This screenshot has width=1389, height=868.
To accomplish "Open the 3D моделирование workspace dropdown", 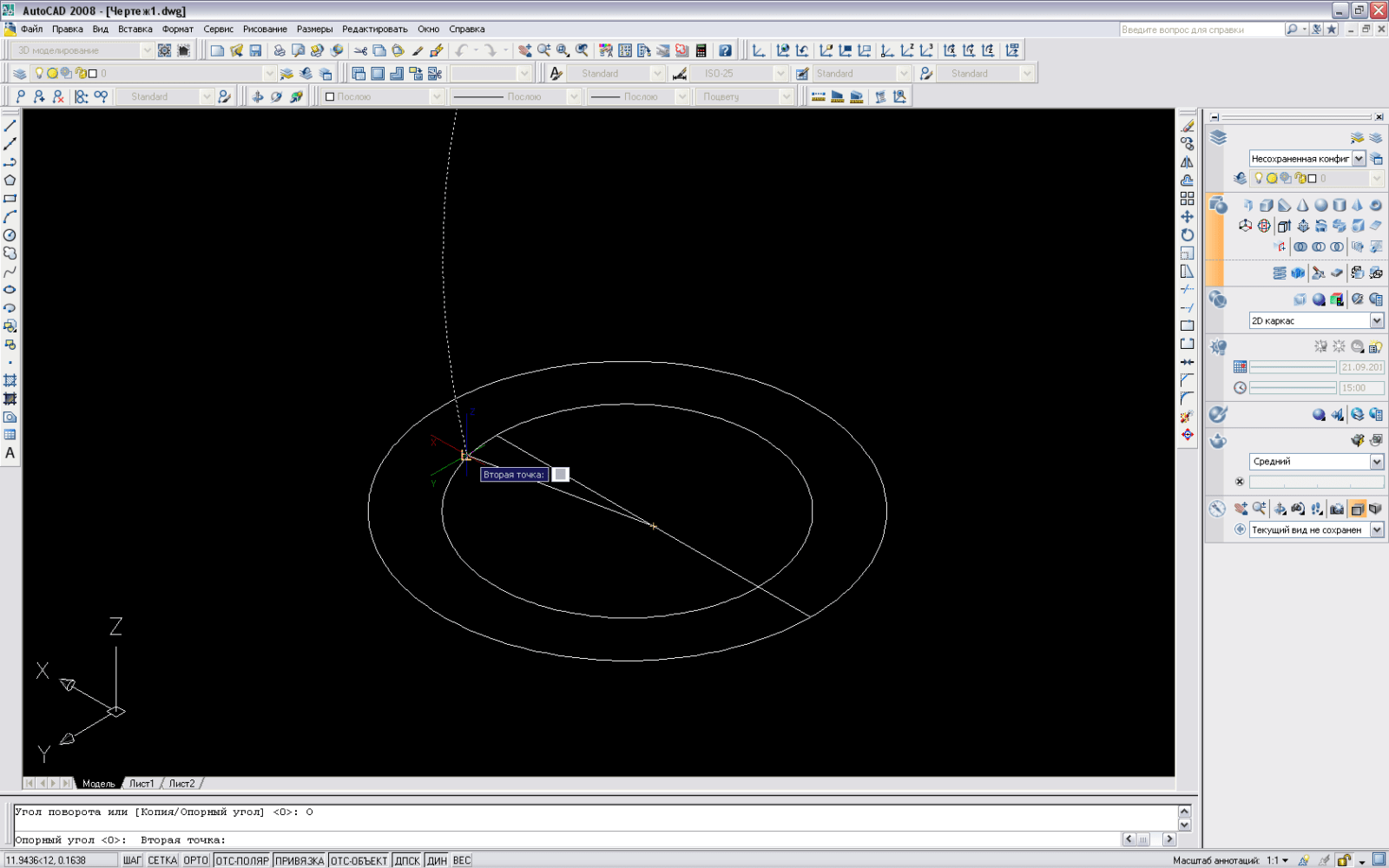I will [146, 50].
